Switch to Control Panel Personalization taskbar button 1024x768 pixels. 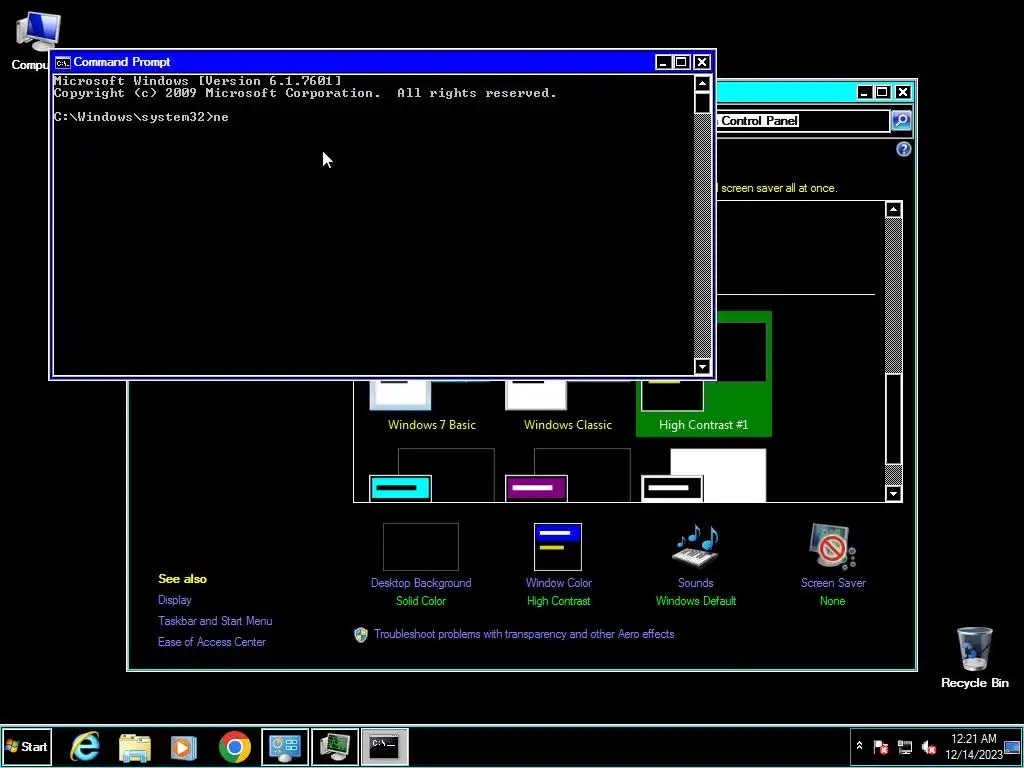pyautogui.click(x=285, y=747)
